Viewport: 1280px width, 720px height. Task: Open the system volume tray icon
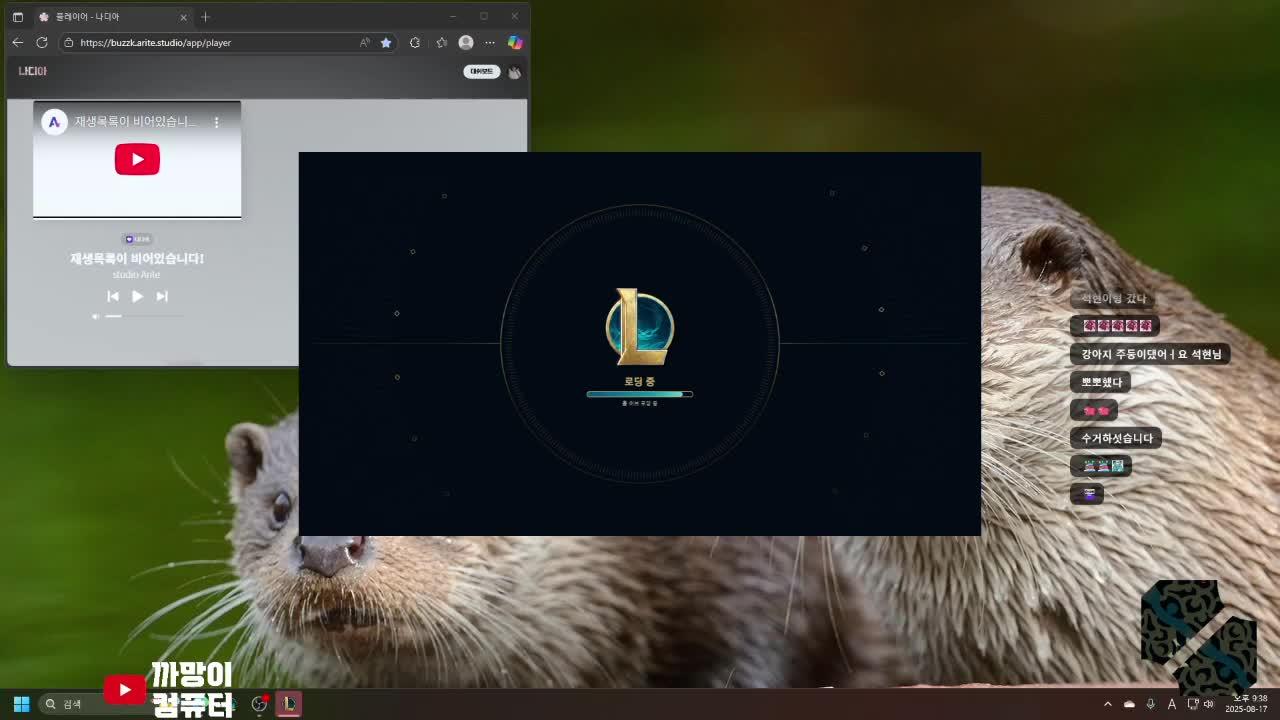(1209, 704)
